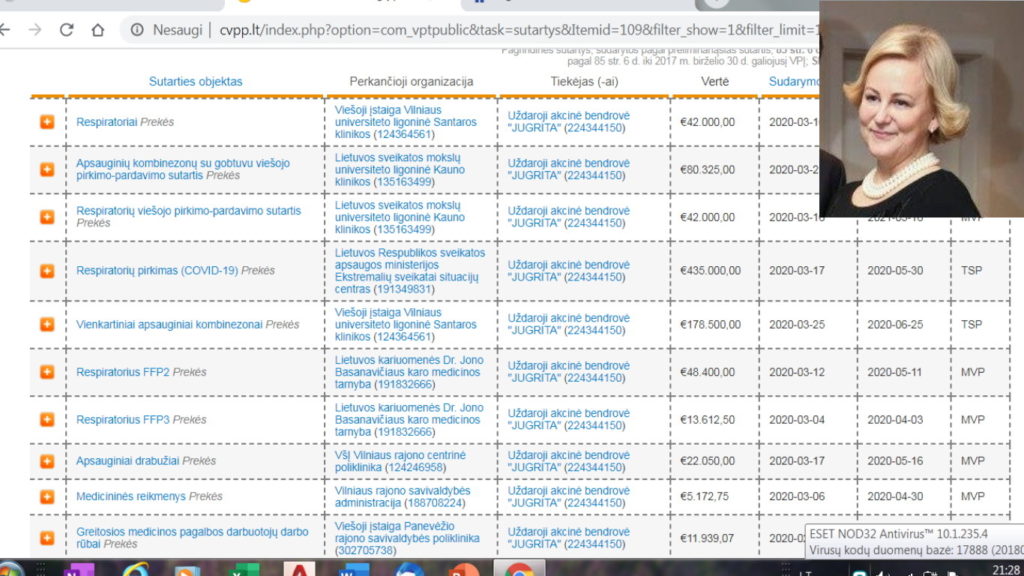Expand the Medicininės reikmenys row plus icon
1024x576 pixels.
tap(47, 496)
